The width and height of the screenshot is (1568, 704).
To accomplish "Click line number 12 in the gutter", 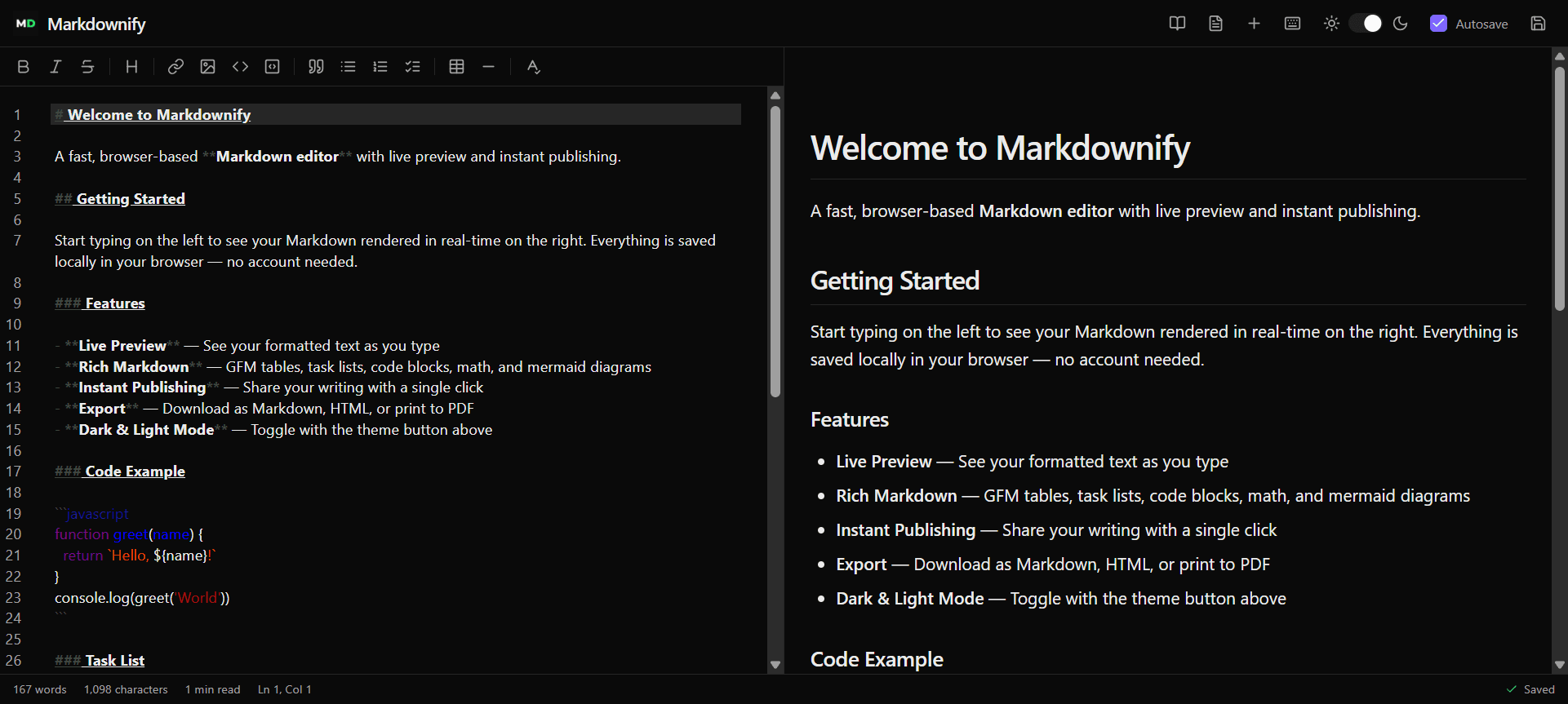I will tap(14, 367).
